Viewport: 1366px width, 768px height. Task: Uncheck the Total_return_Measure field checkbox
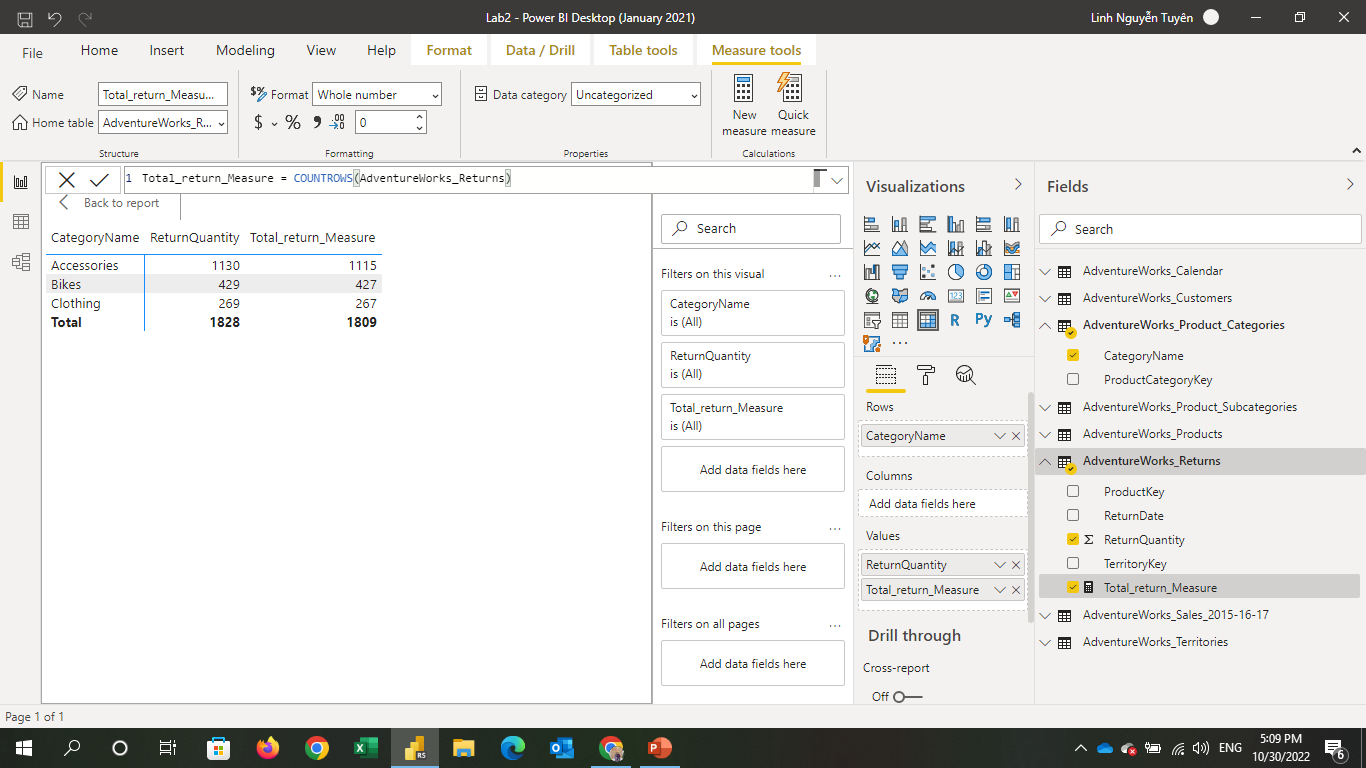(x=1073, y=587)
